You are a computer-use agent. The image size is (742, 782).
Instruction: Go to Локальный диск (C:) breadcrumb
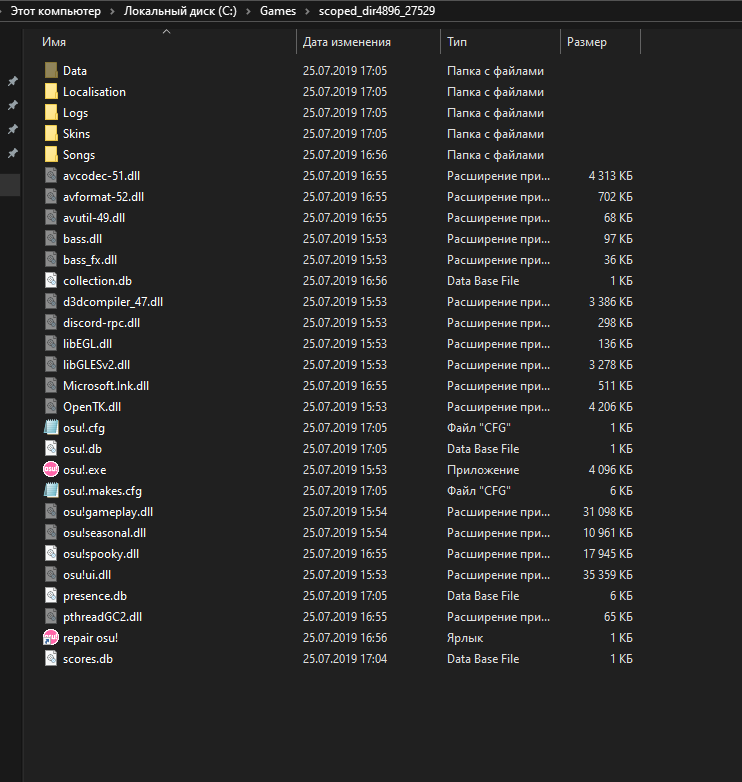tap(181, 10)
